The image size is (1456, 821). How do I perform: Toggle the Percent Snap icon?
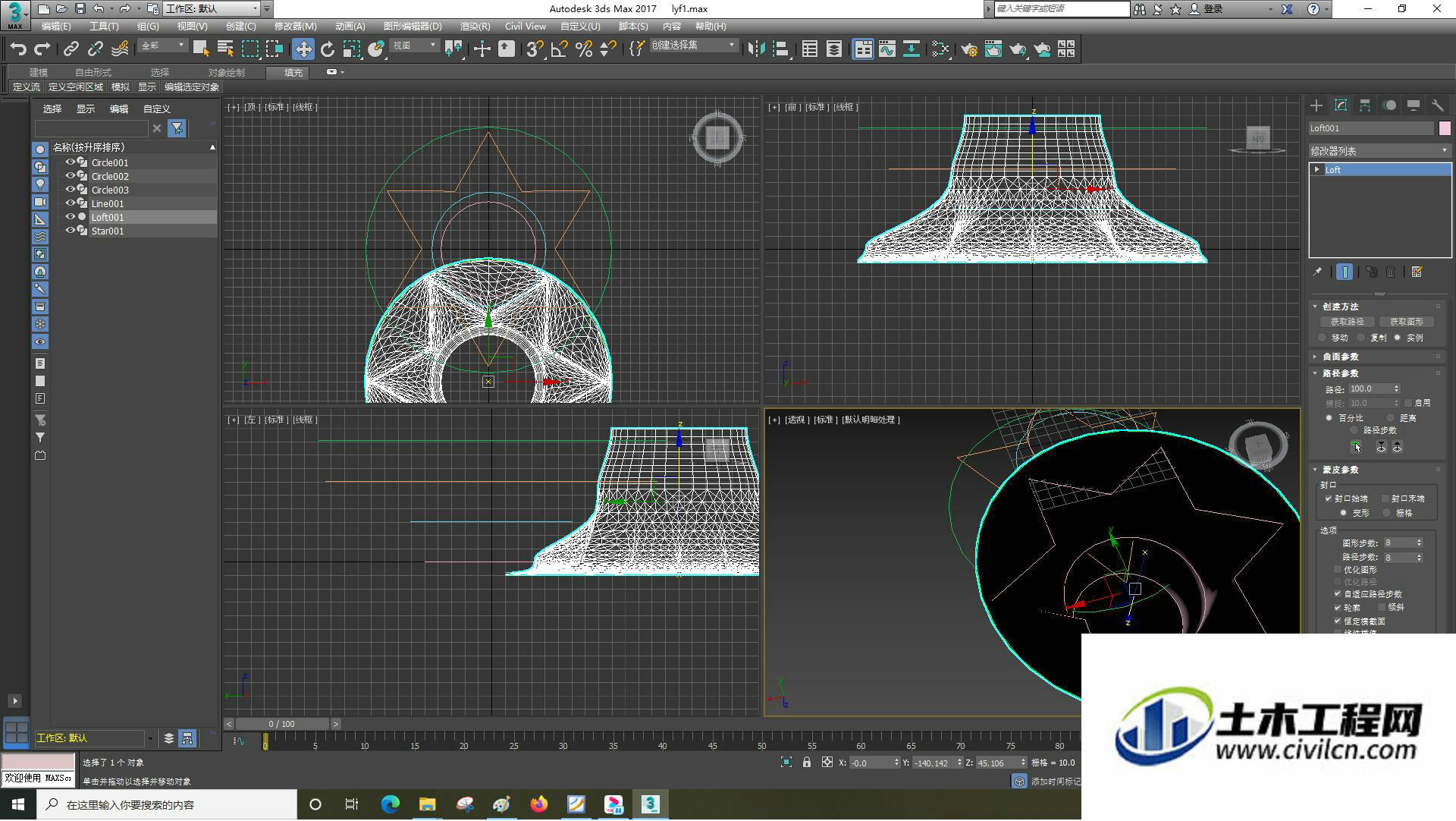click(583, 49)
